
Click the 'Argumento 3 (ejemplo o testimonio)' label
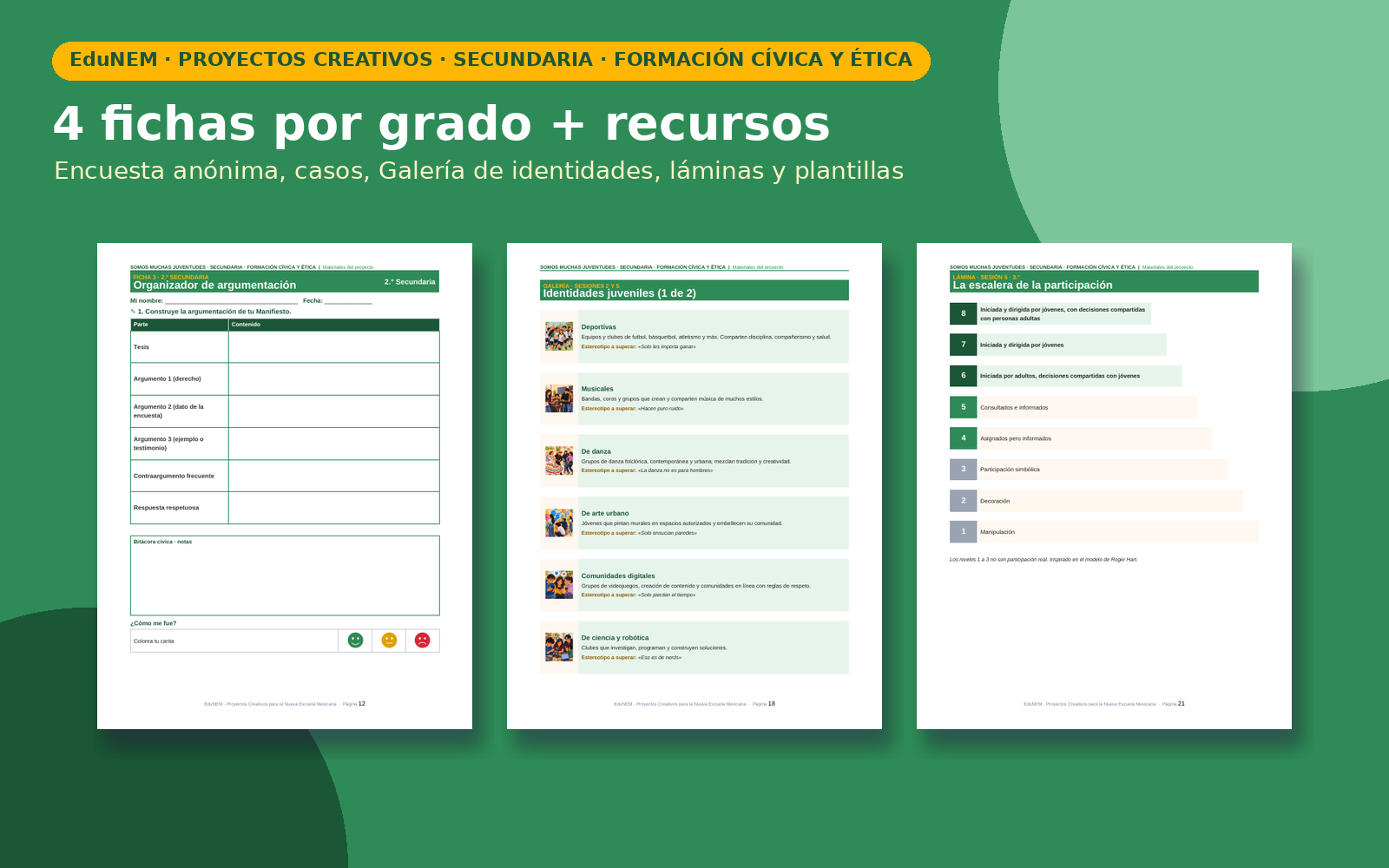pos(168,444)
